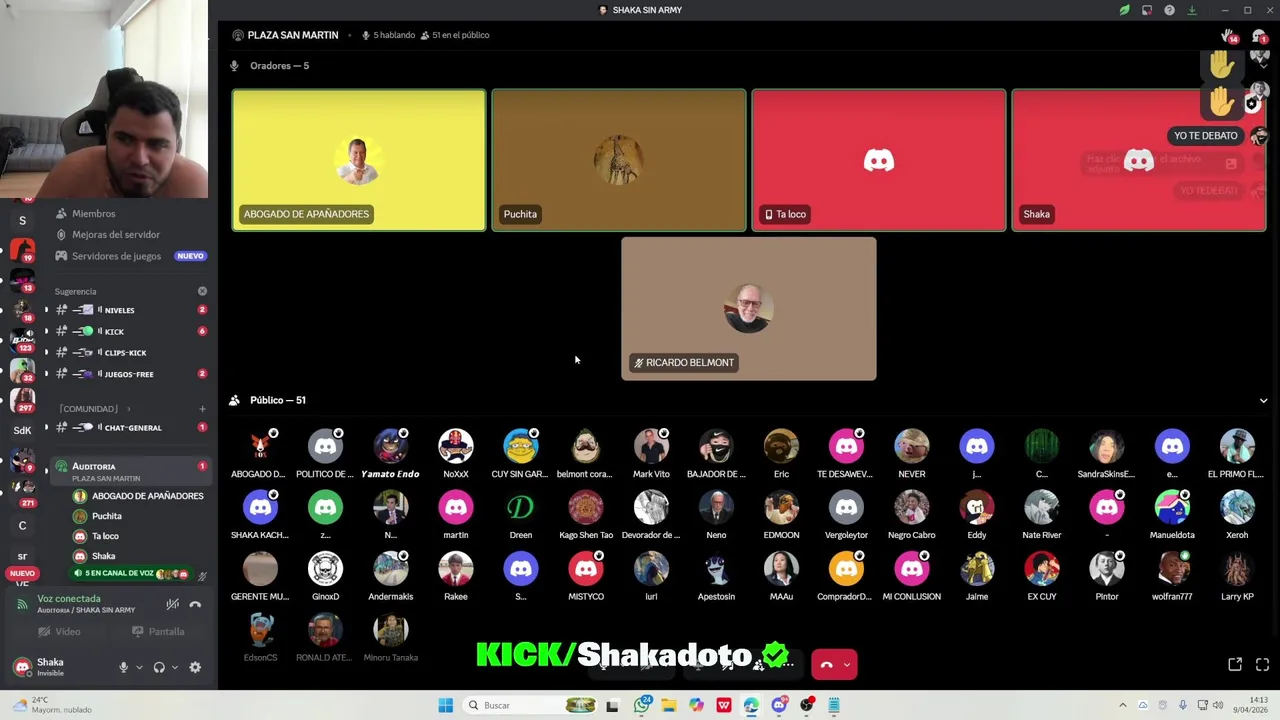
Task: Click wolfran777 audience avatar
Action: pyautogui.click(x=1172, y=569)
